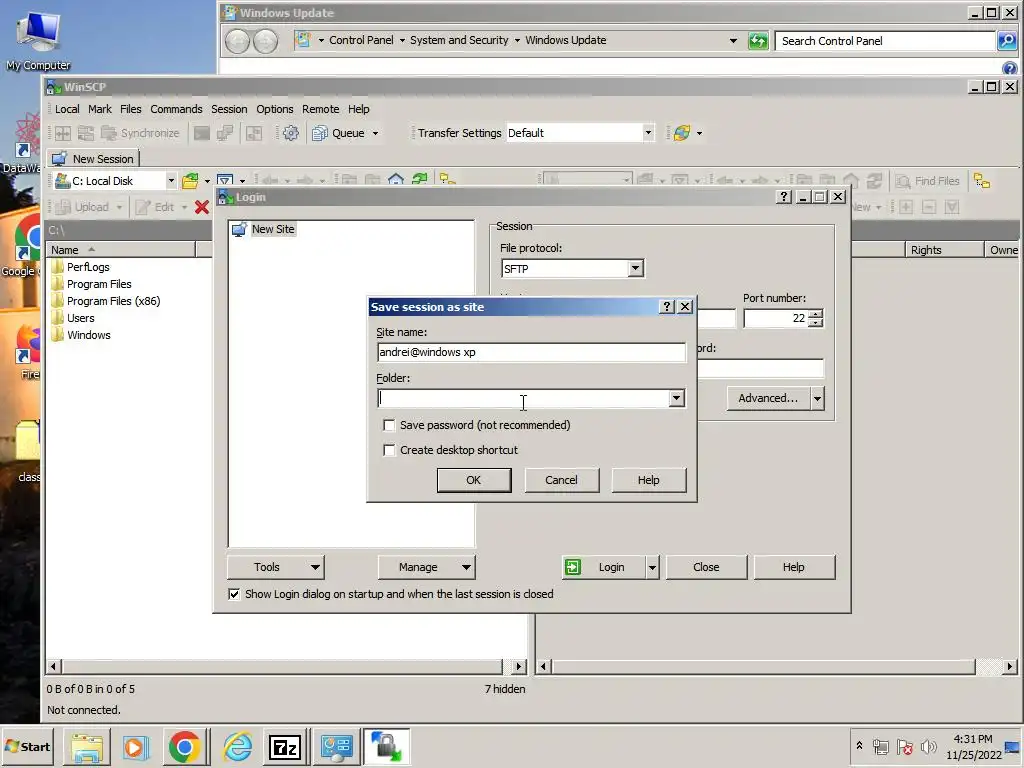1024x768 pixels.
Task: Open WinSCP Preferences gear icon
Action: coord(291,133)
